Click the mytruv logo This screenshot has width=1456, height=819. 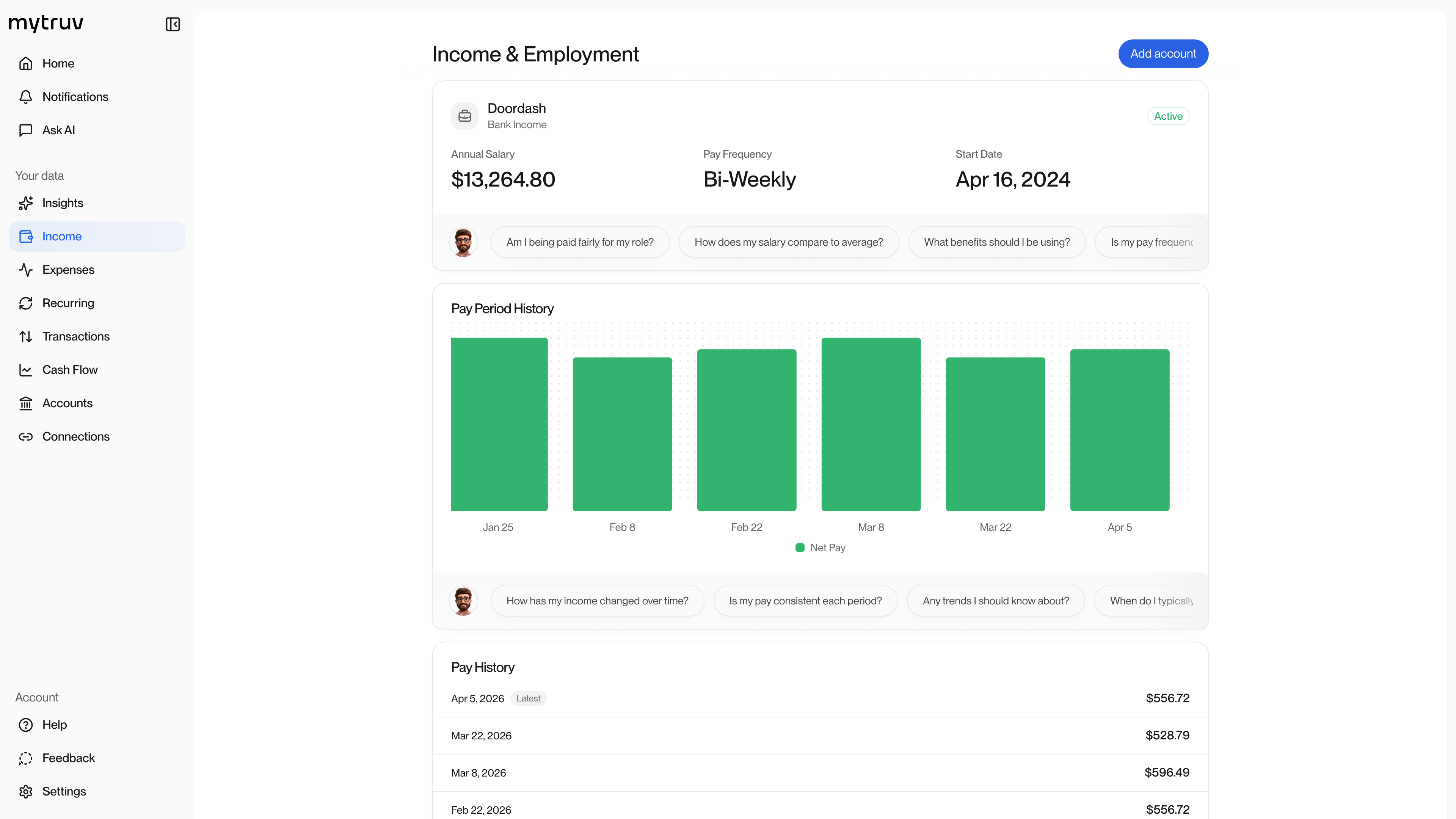coord(46,24)
